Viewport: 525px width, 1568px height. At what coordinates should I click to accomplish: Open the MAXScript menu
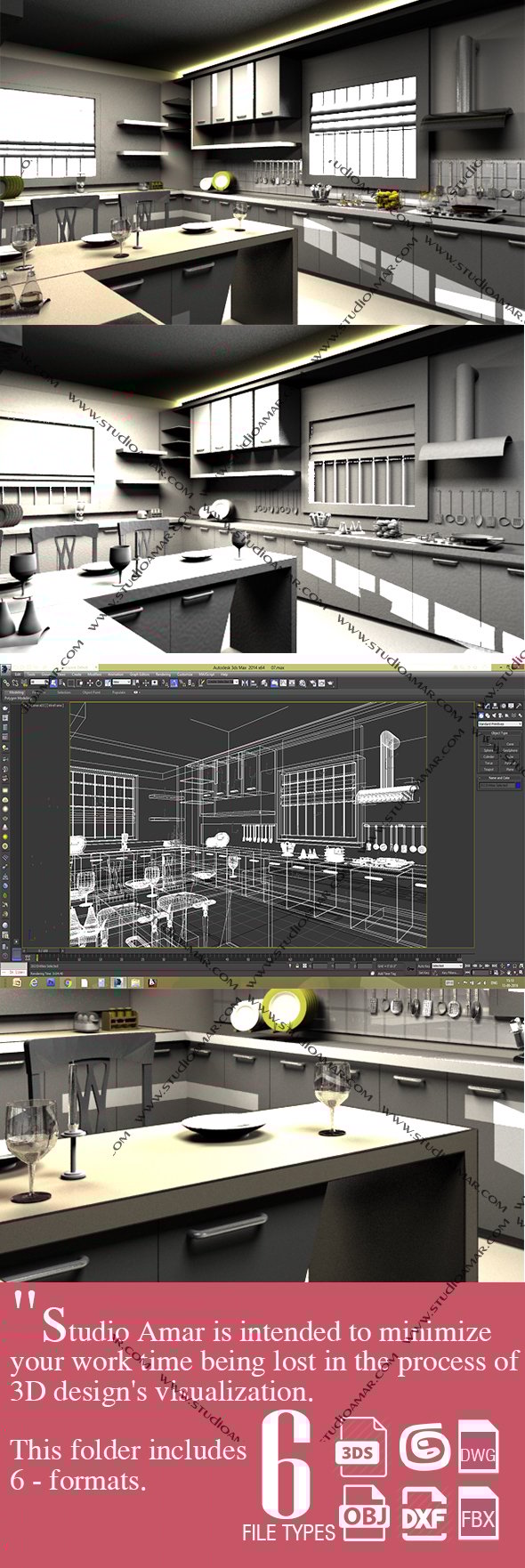click(x=206, y=674)
